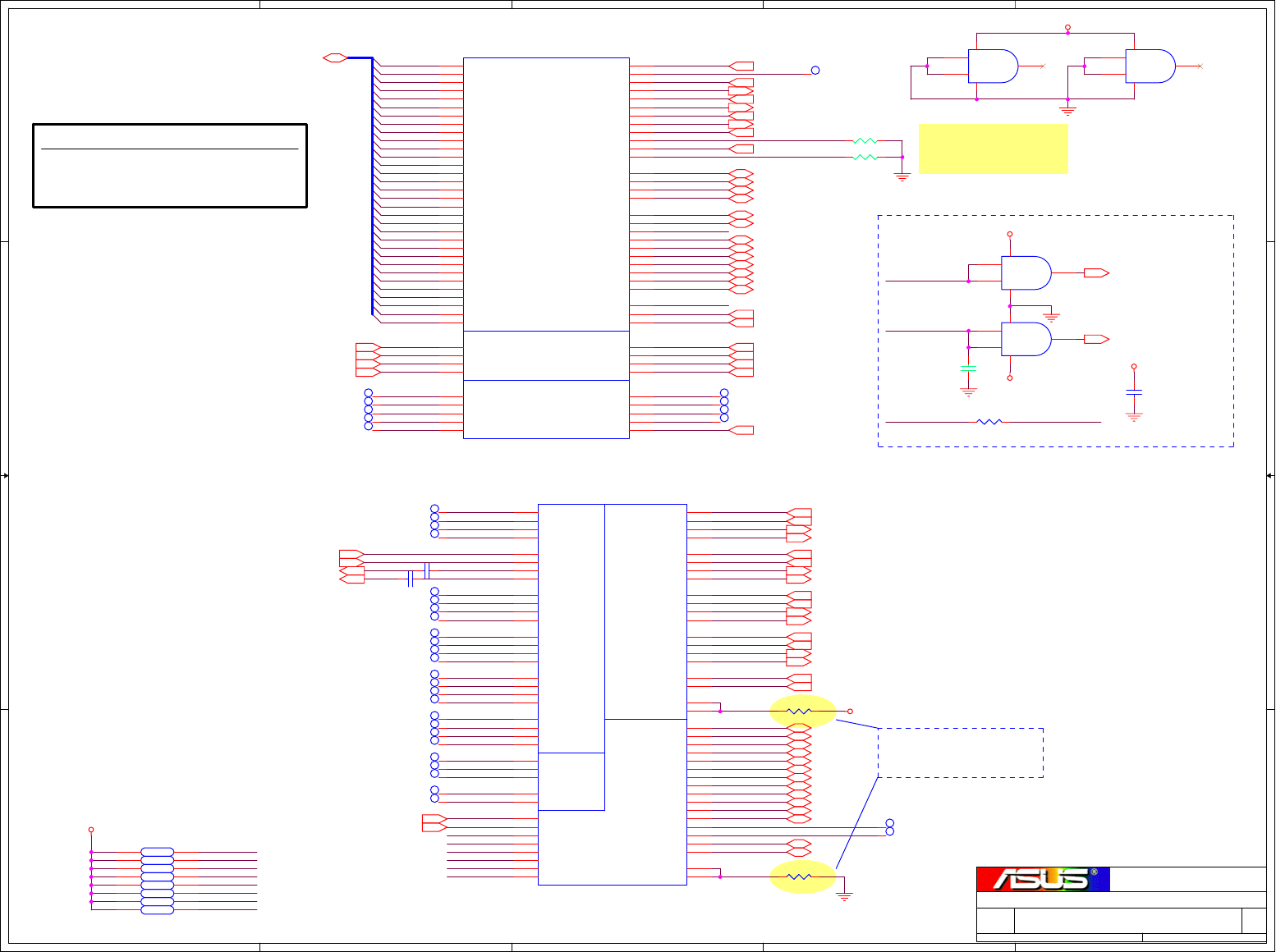Image resolution: width=1276 pixels, height=952 pixels.
Task: Click the ASUS logo in the title block
Action: tap(1043, 879)
